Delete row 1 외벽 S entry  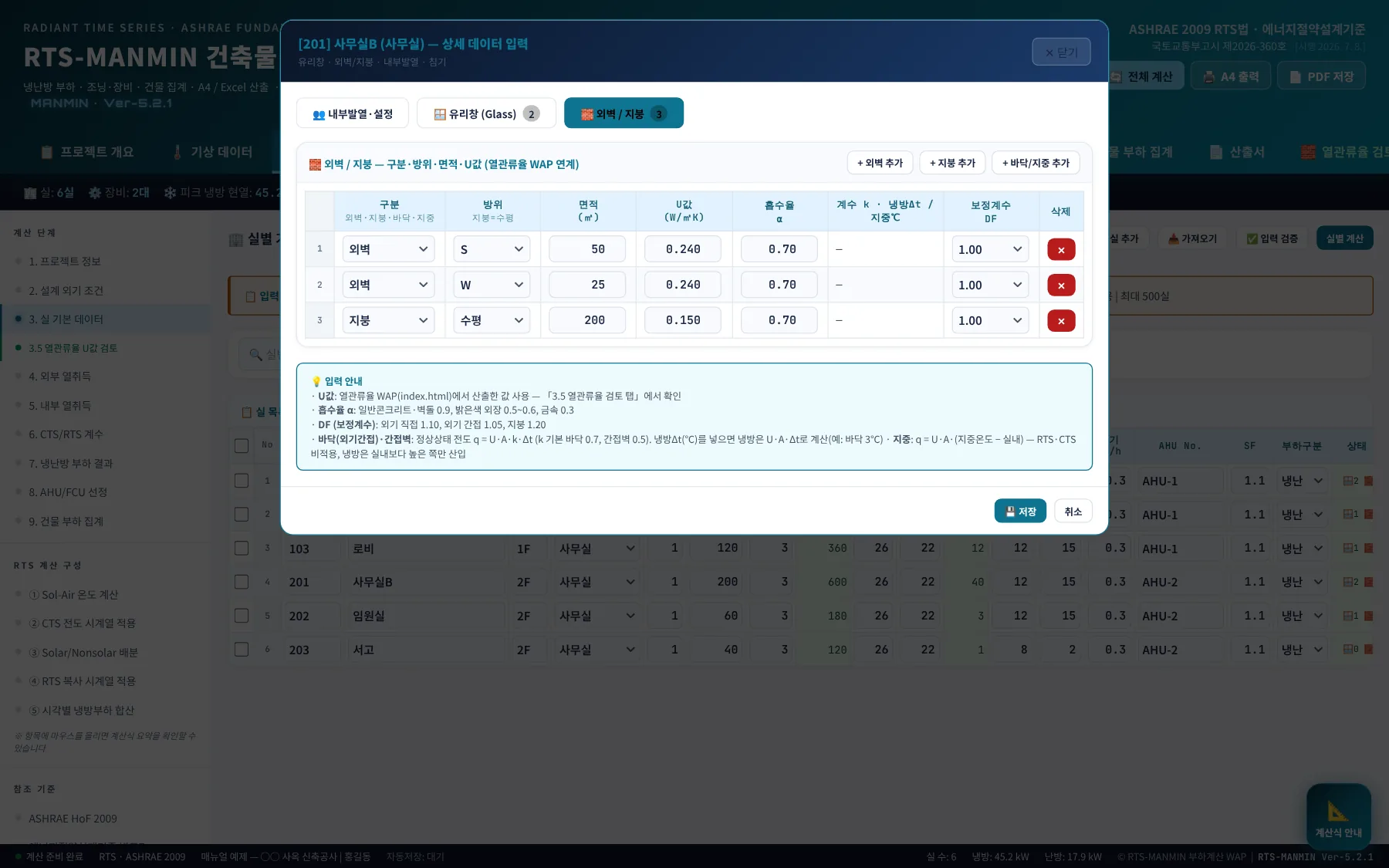point(1061,249)
